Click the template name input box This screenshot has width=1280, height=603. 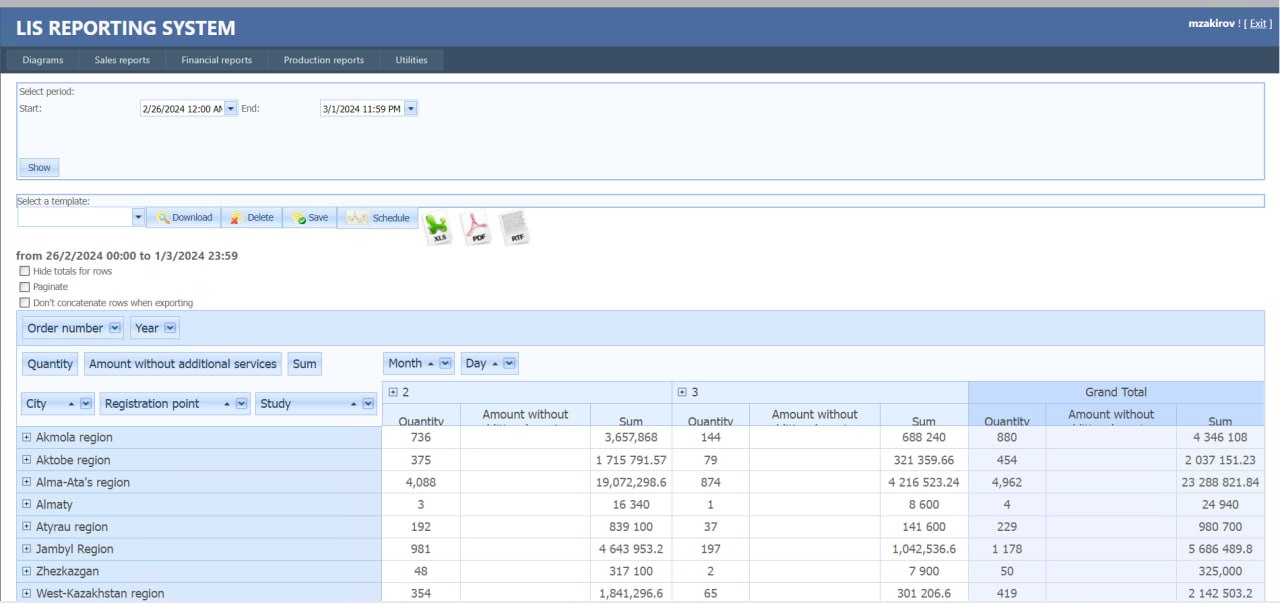point(74,217)
